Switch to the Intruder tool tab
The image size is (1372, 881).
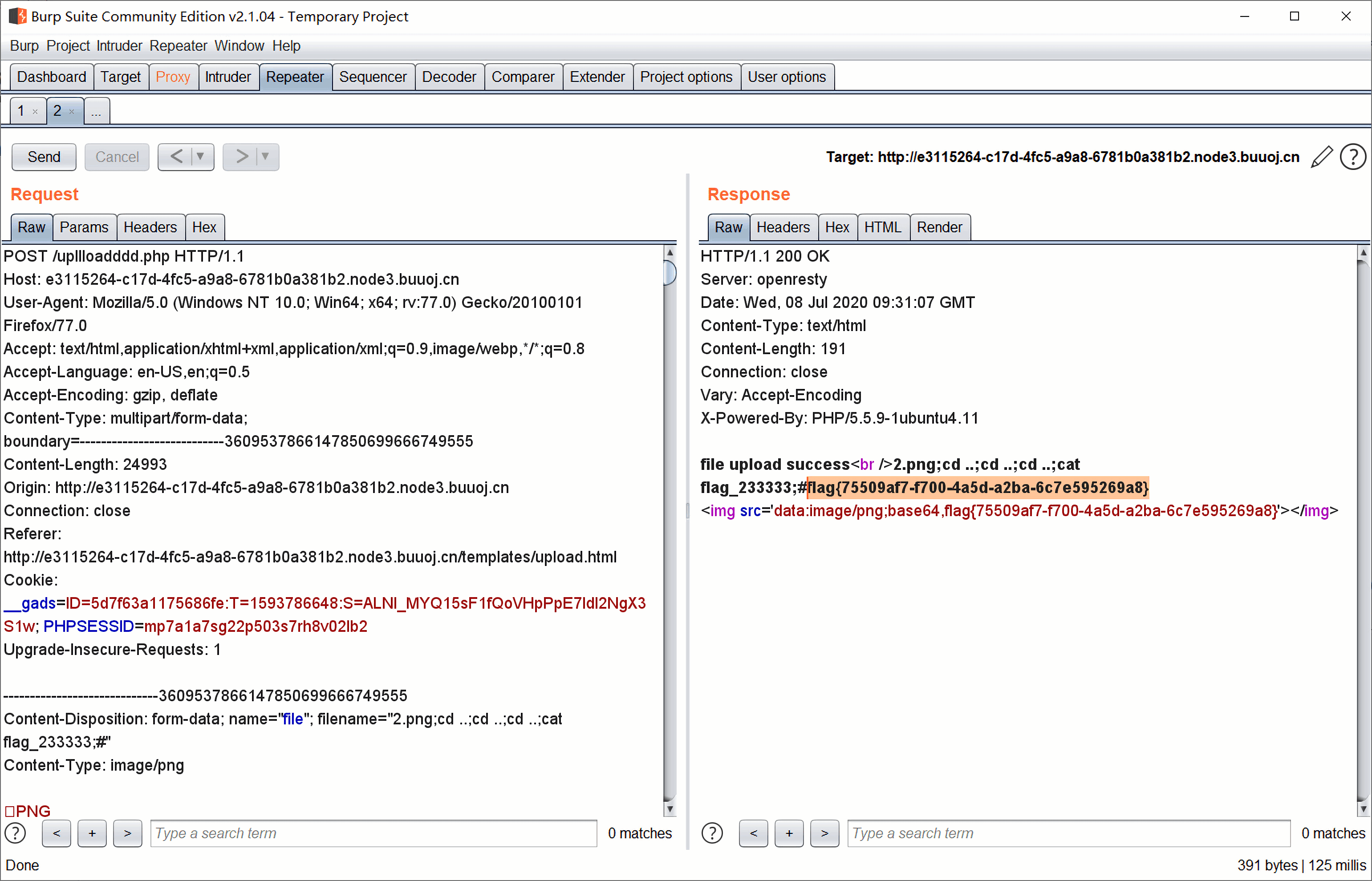[228, 77]
